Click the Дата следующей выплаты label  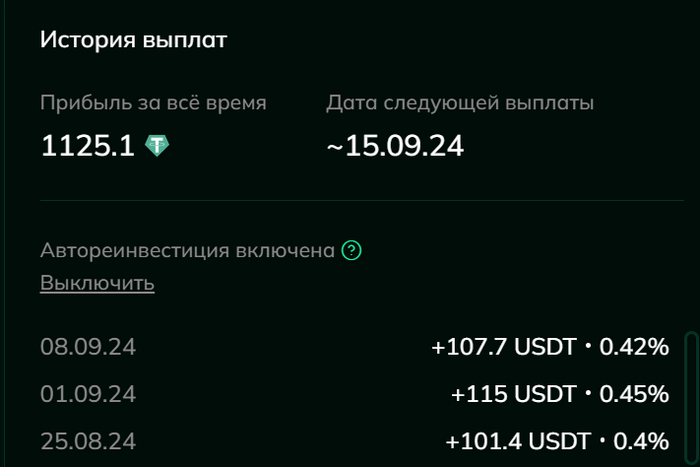pyautogui.click(x=460, y=102)
